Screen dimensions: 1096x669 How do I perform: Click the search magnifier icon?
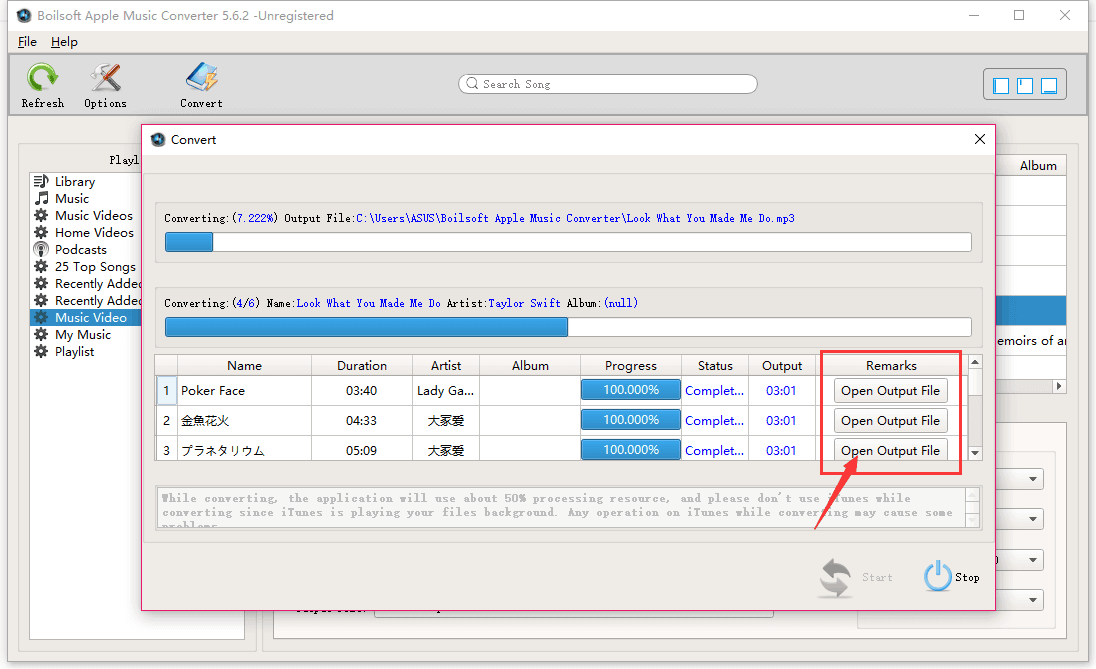[x=473, y=83]
